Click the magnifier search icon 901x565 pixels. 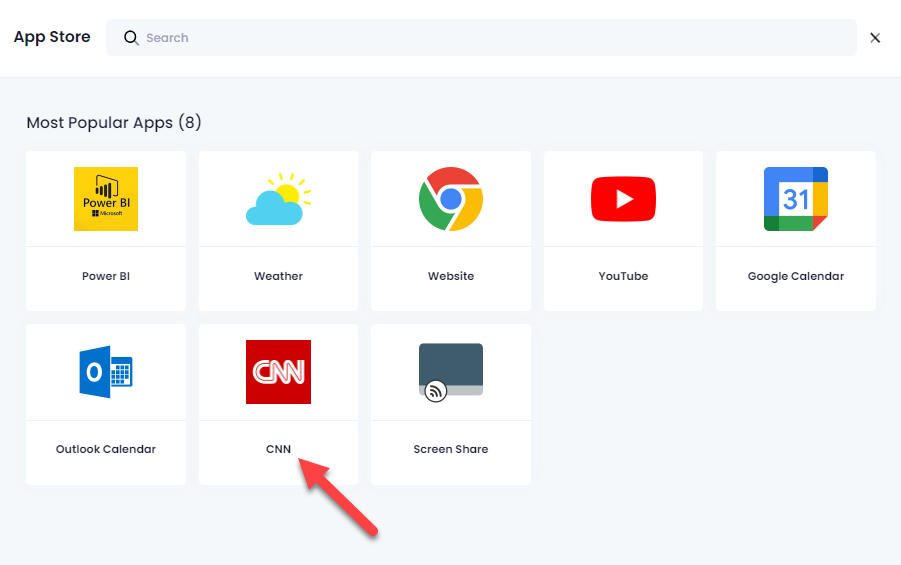tap(131, 38)
